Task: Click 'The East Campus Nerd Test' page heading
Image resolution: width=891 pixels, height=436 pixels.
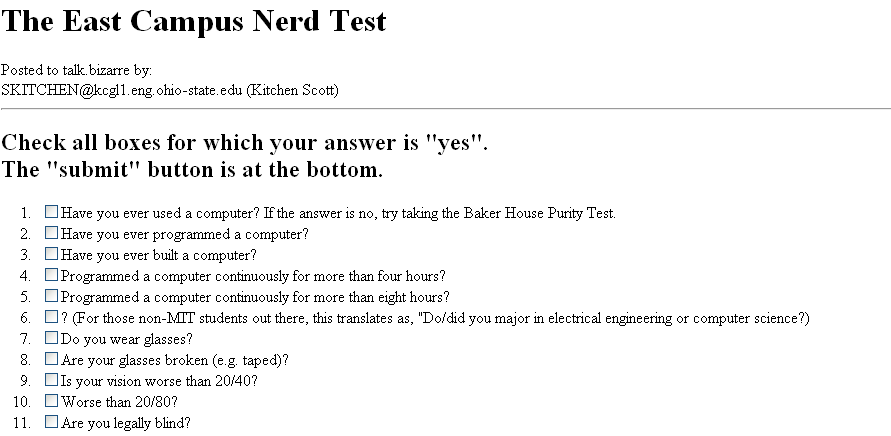Action: click(x=194, y=22)
